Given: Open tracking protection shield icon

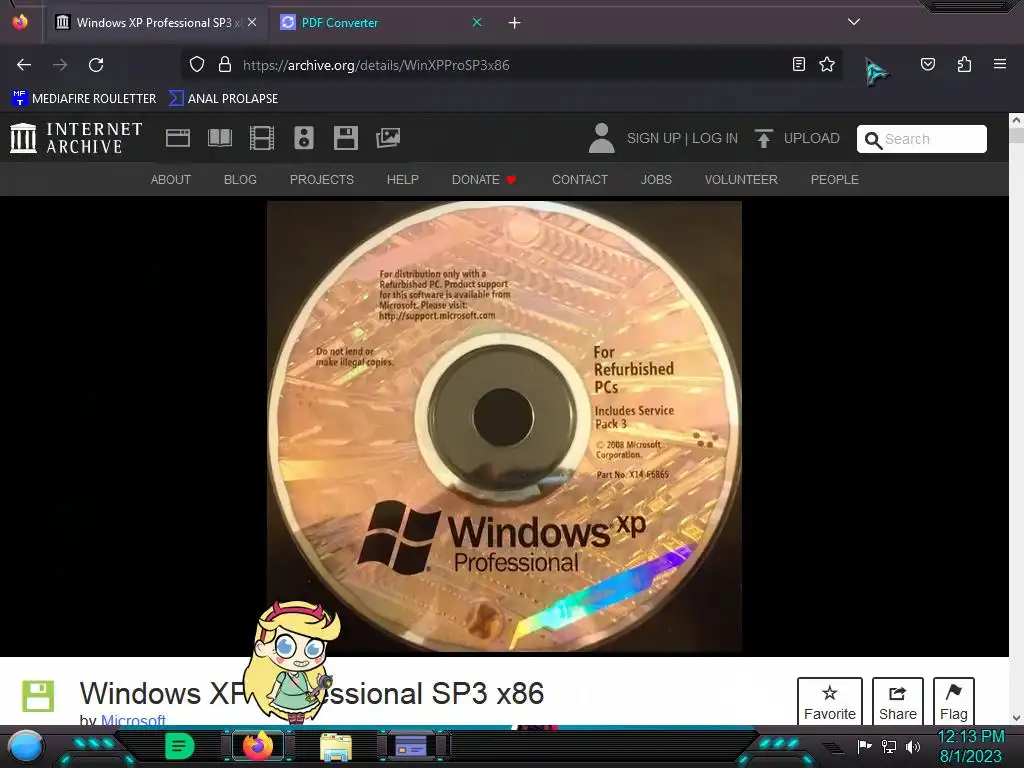Looking at the screenshot, I should click(x=197, y=65).
